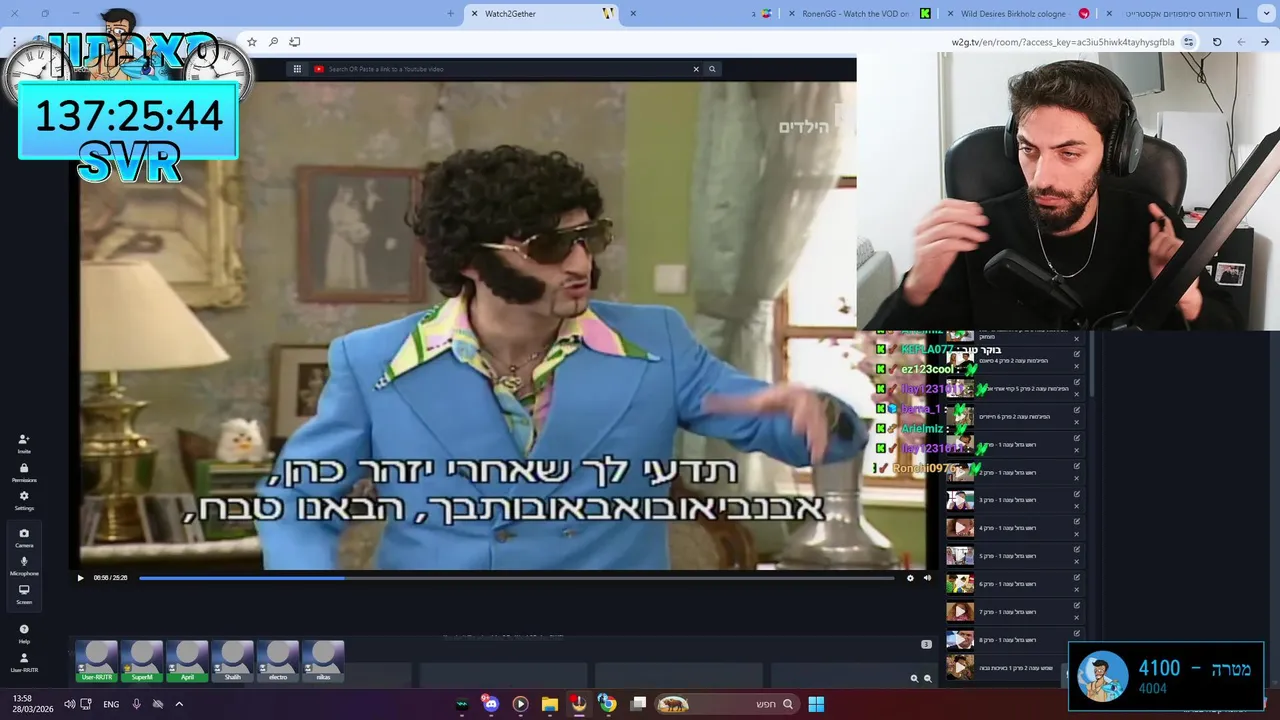Open the apps grid icon beside search
1280x720 pixels.
(x=297, y=69)
